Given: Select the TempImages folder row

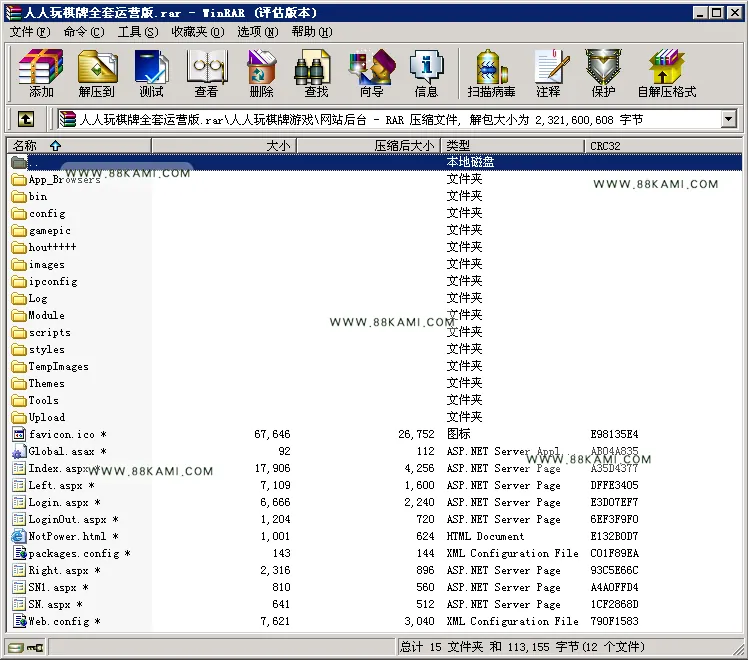Looking at the screenshot, I should pos(374,366).
